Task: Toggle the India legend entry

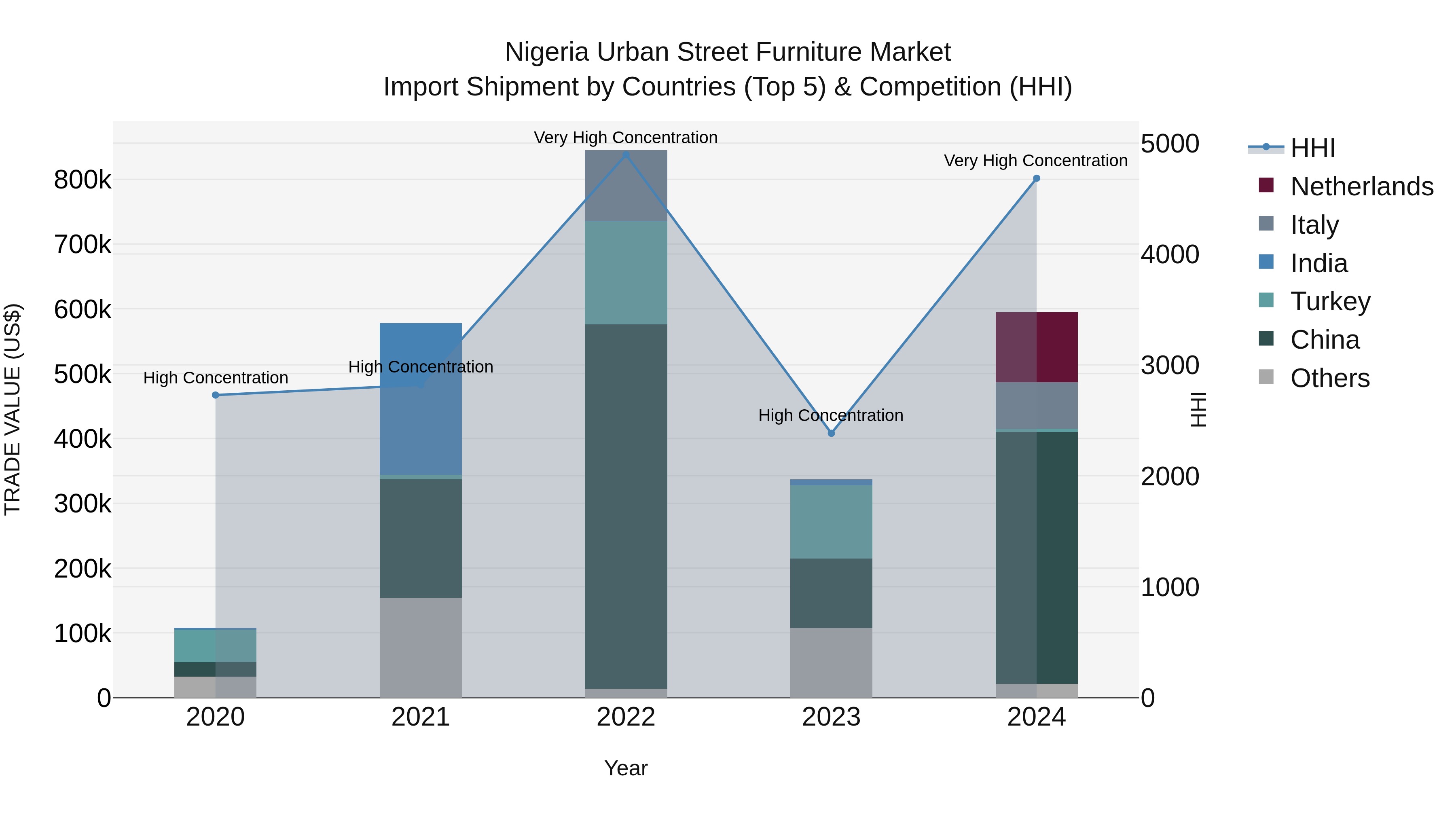Action: [1304, 263]
